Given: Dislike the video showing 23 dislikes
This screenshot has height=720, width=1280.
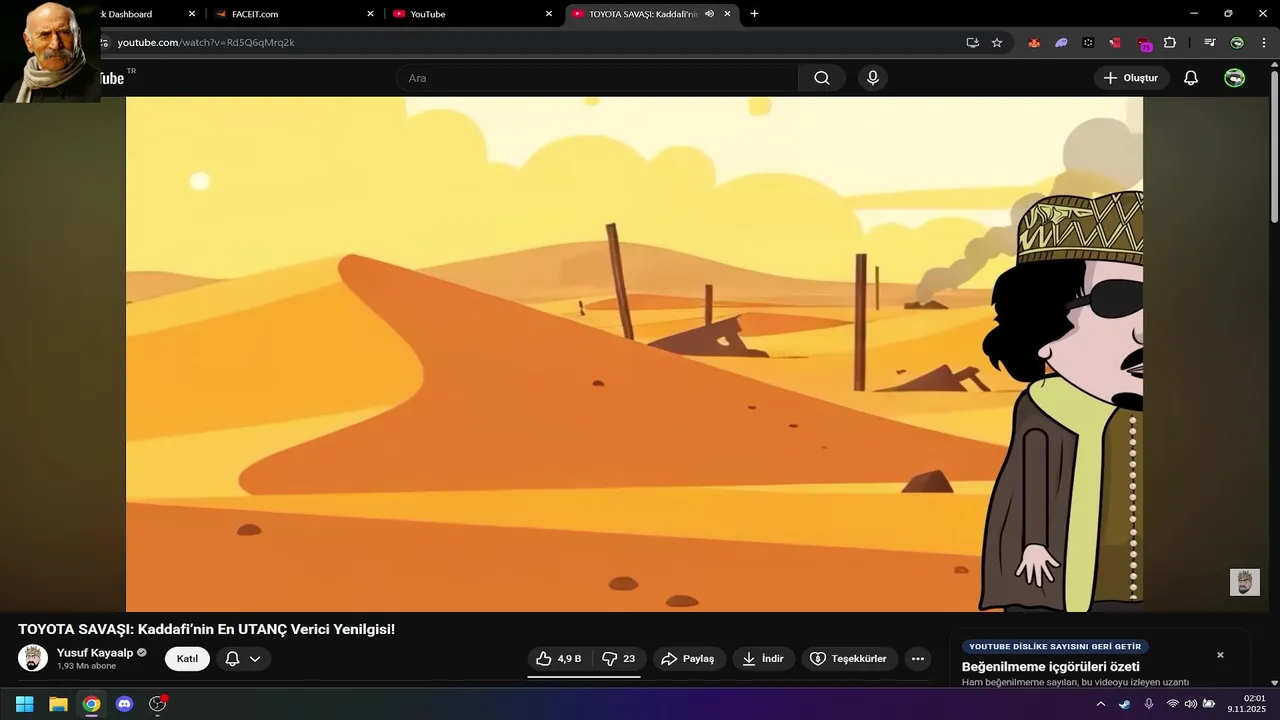Looking at the screenshot, I should [x=619, y=659].
